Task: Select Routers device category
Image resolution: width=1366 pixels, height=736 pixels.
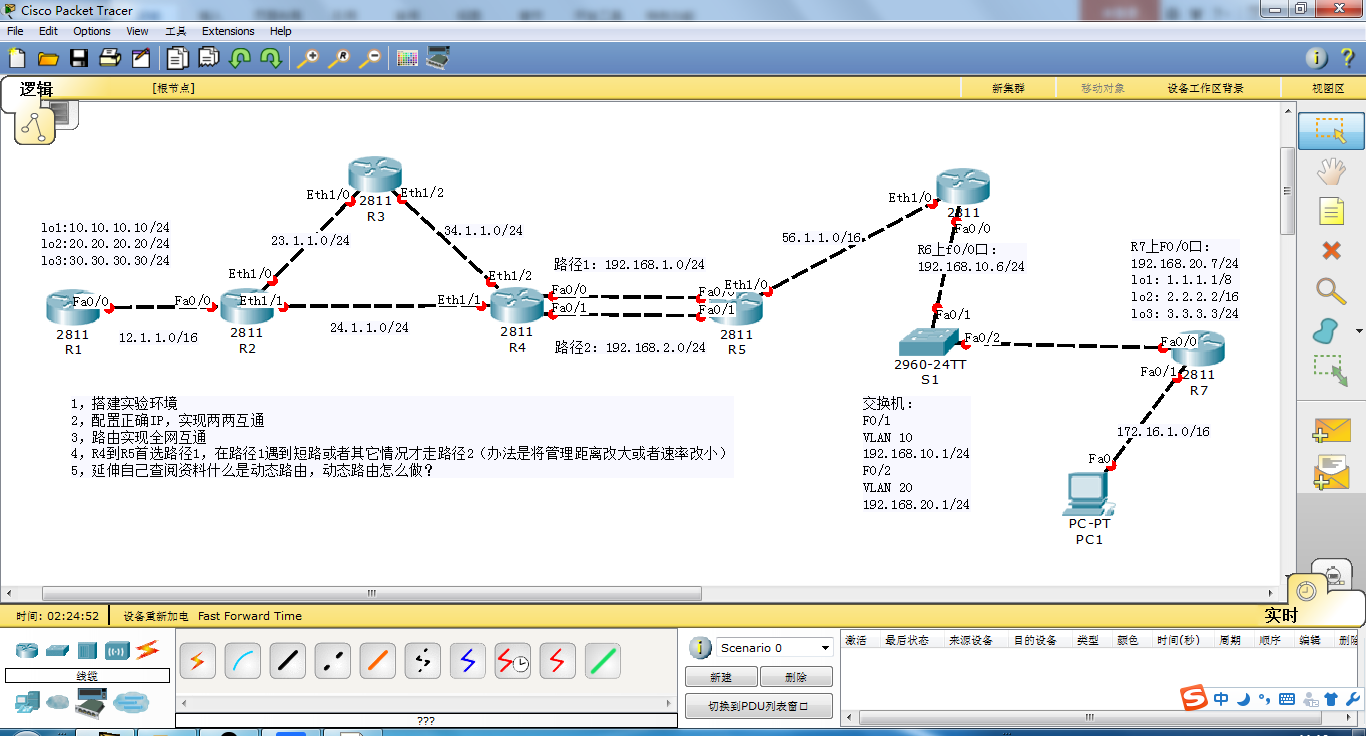Action: tap(27, 651)
